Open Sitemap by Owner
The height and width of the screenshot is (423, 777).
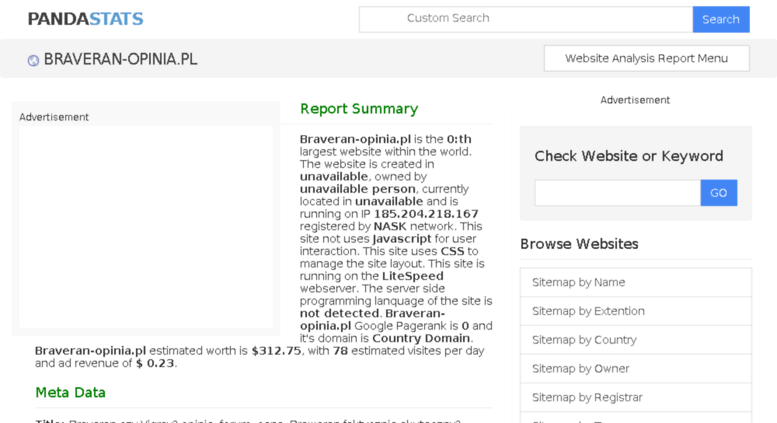tap(636, 369)
